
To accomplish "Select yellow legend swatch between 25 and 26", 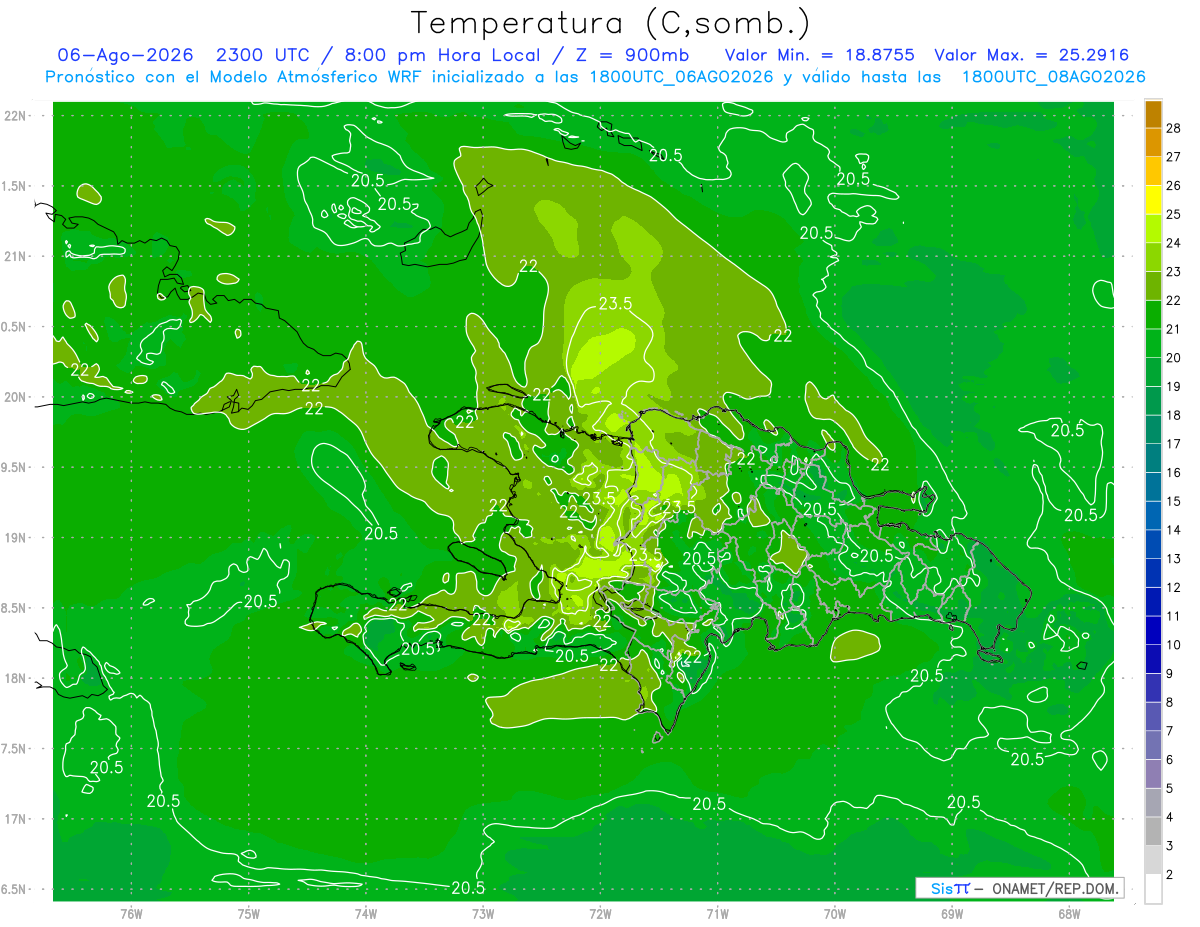I will tap(1153, 200).
